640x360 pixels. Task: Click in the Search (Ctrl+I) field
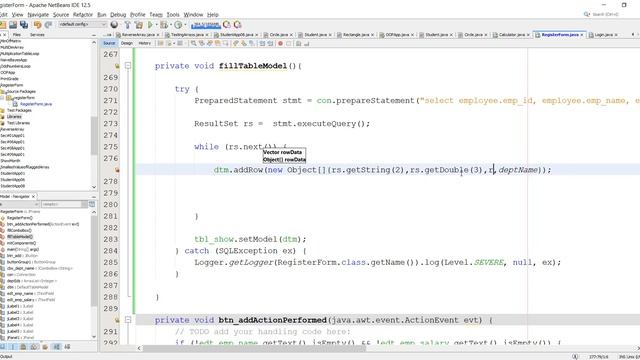coord(606,14)
